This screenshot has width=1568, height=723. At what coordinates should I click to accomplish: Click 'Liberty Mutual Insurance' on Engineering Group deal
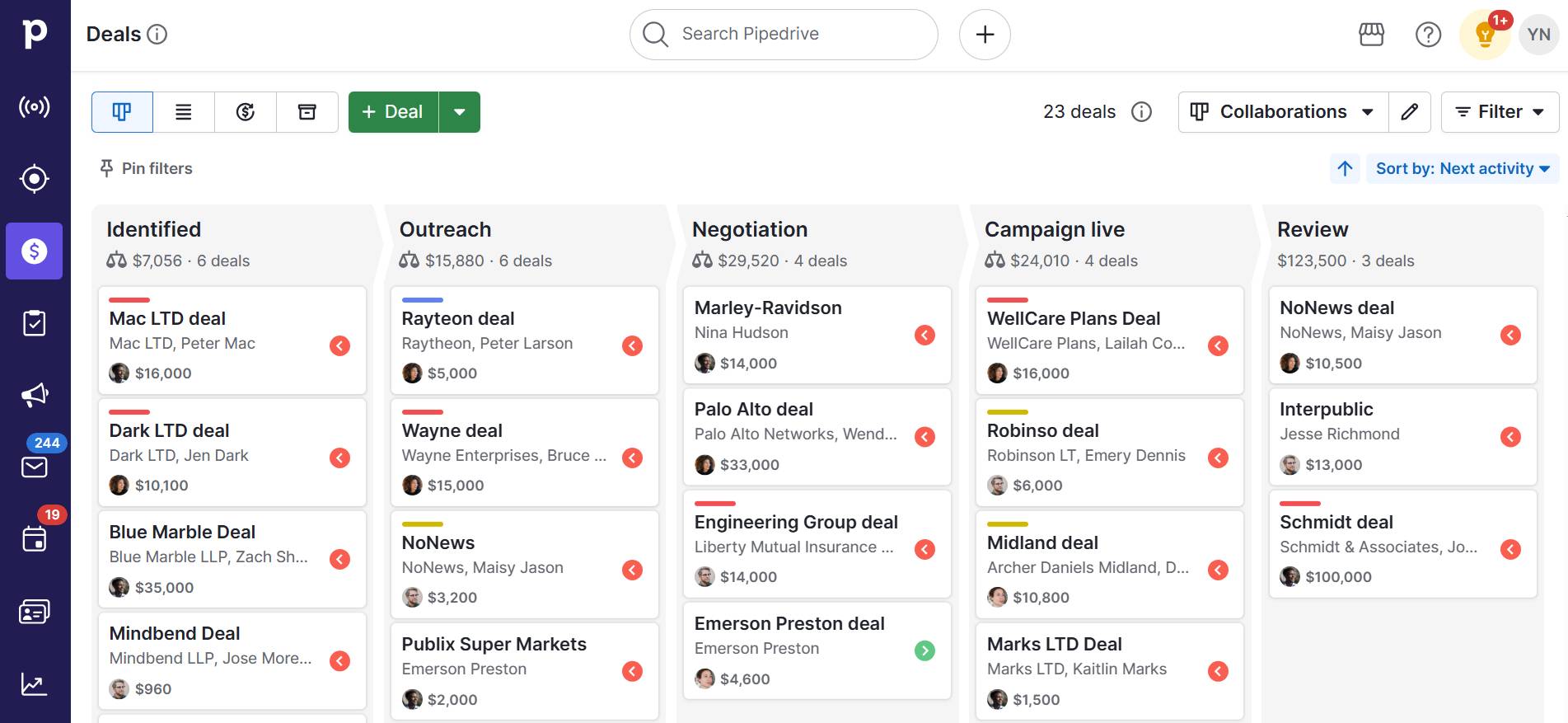pyautogui.click(x=793, y=547)
